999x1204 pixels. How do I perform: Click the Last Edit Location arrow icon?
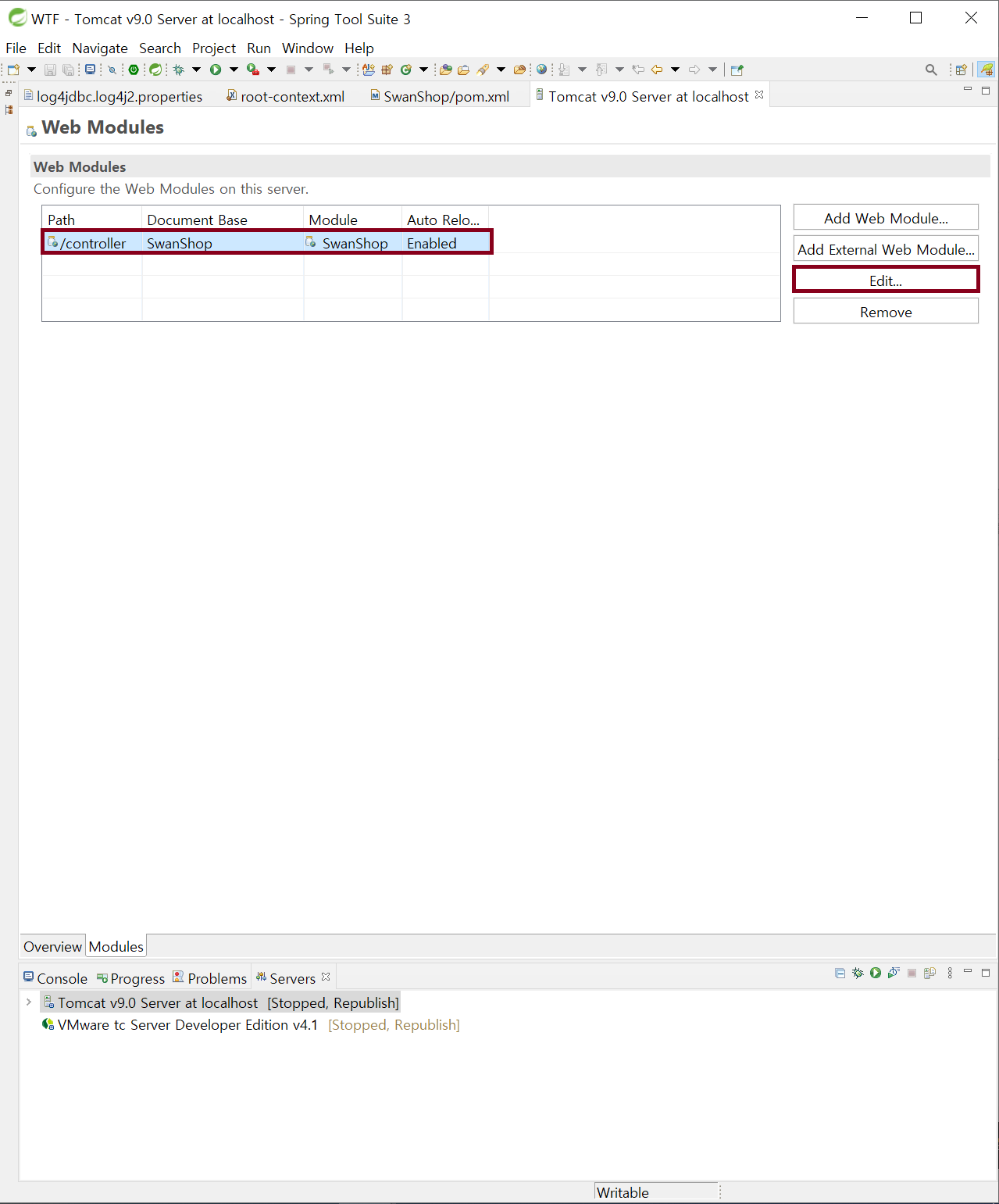[x=638, y=70]
